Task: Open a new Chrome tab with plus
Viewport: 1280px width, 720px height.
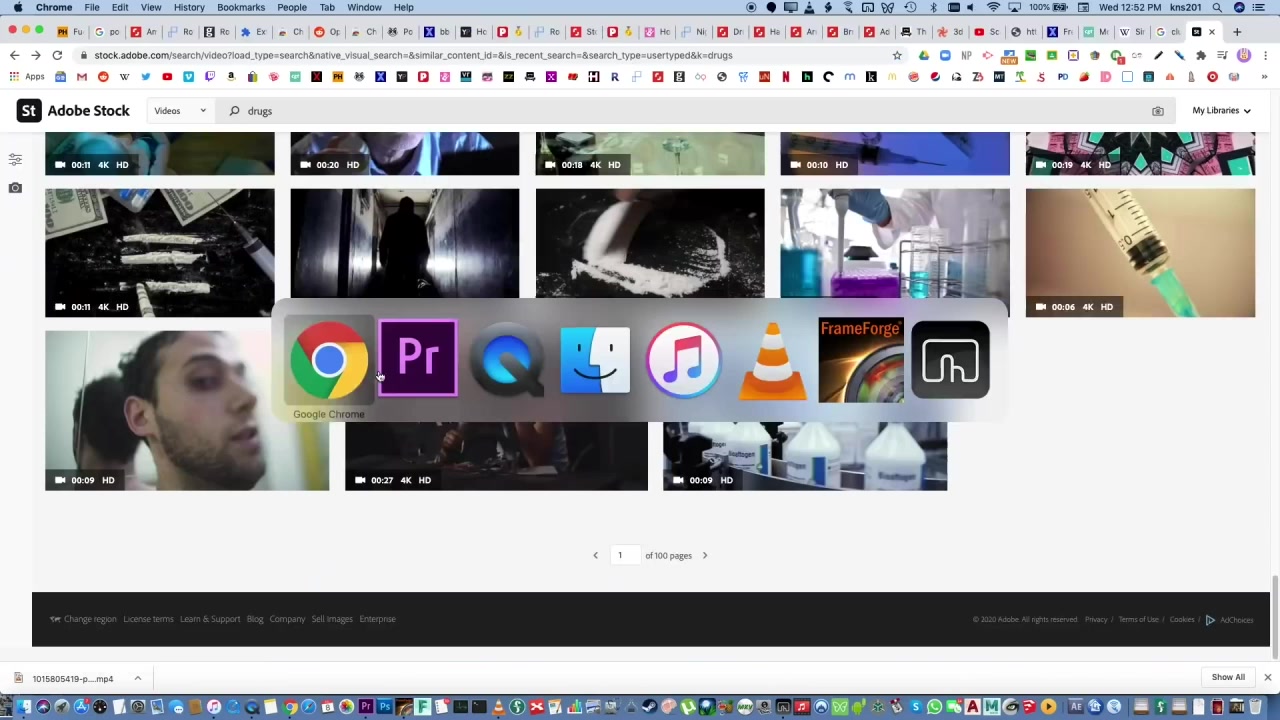Action: tap(1237, 32)
